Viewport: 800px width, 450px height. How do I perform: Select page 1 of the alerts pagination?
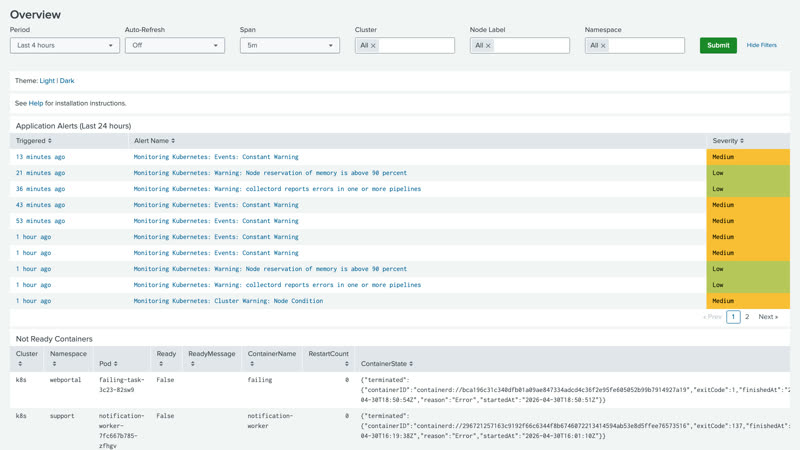[733, 317]
